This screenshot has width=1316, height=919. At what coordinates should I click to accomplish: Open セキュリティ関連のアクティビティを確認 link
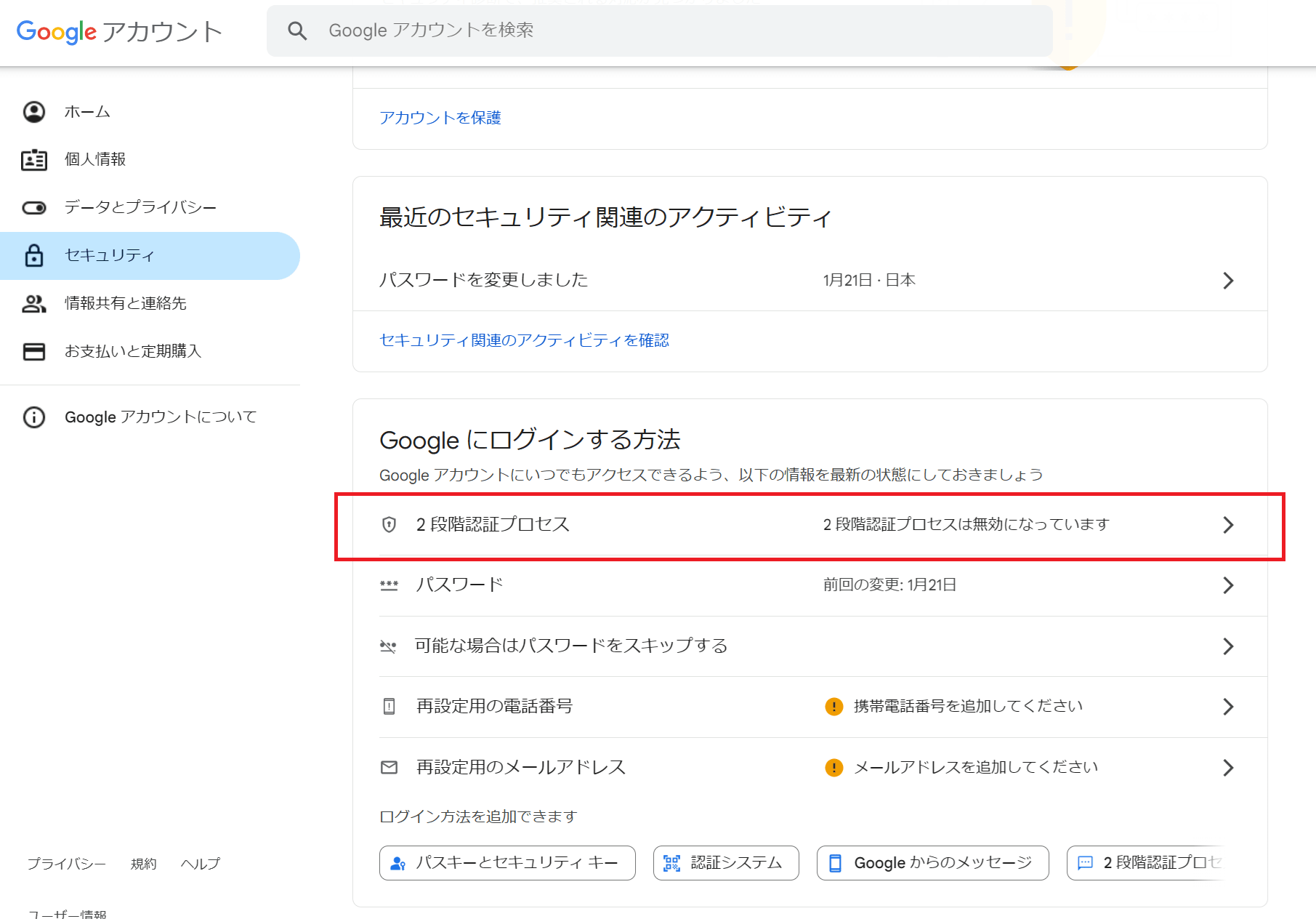(524, 340)
